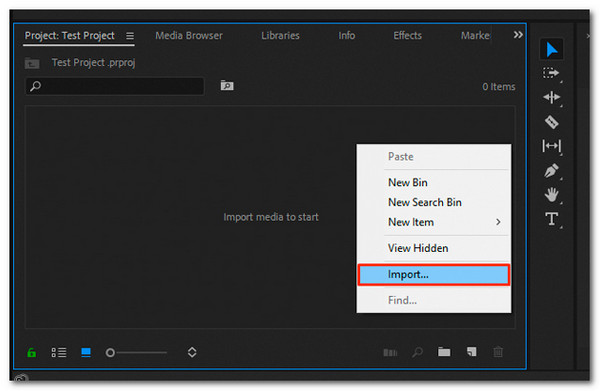
Task: Switch to Icon View
Action: click(x=86, y=352)
